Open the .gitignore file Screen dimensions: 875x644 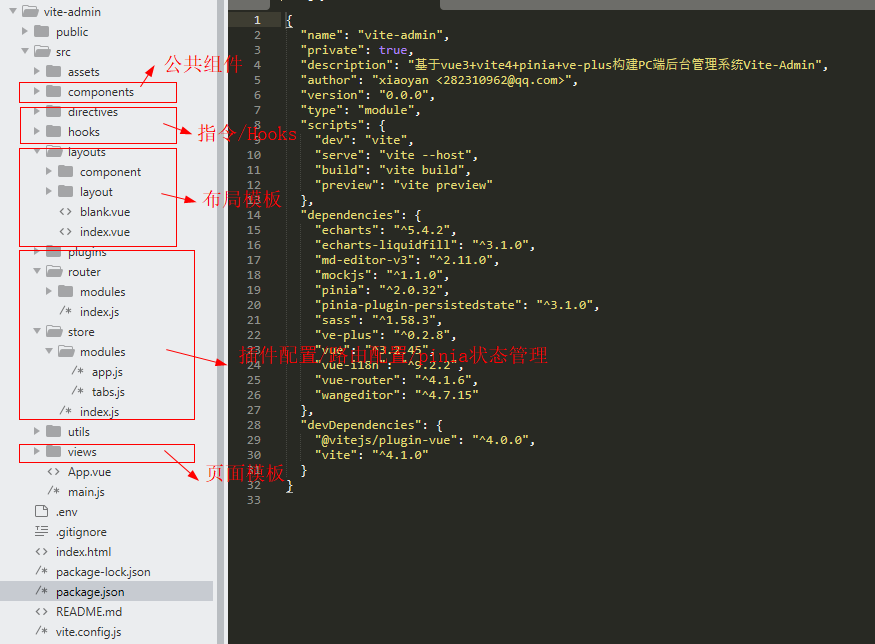point(81,532)
